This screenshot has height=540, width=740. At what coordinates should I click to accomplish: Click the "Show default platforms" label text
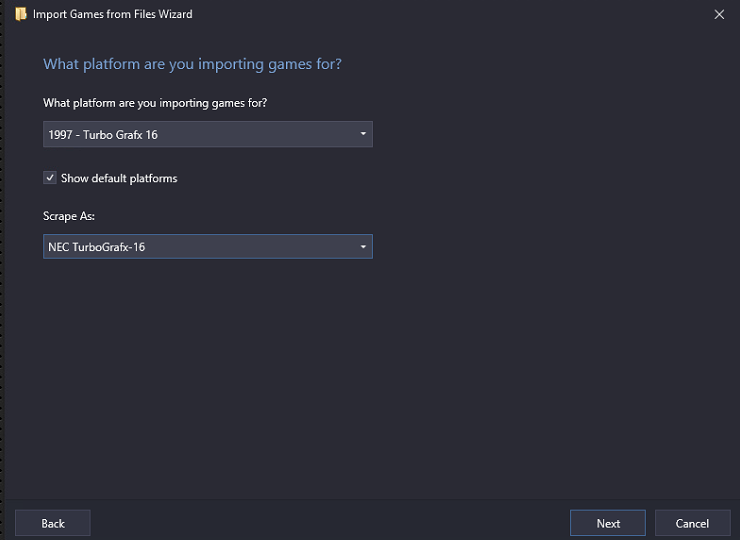point(119,178)
